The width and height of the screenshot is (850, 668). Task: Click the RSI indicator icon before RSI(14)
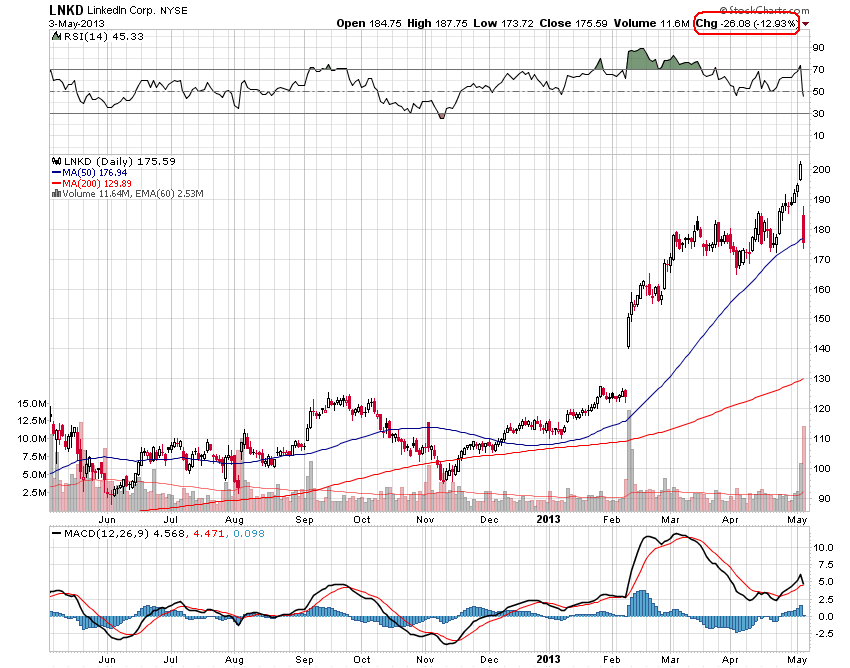click(x=56, y=36)
